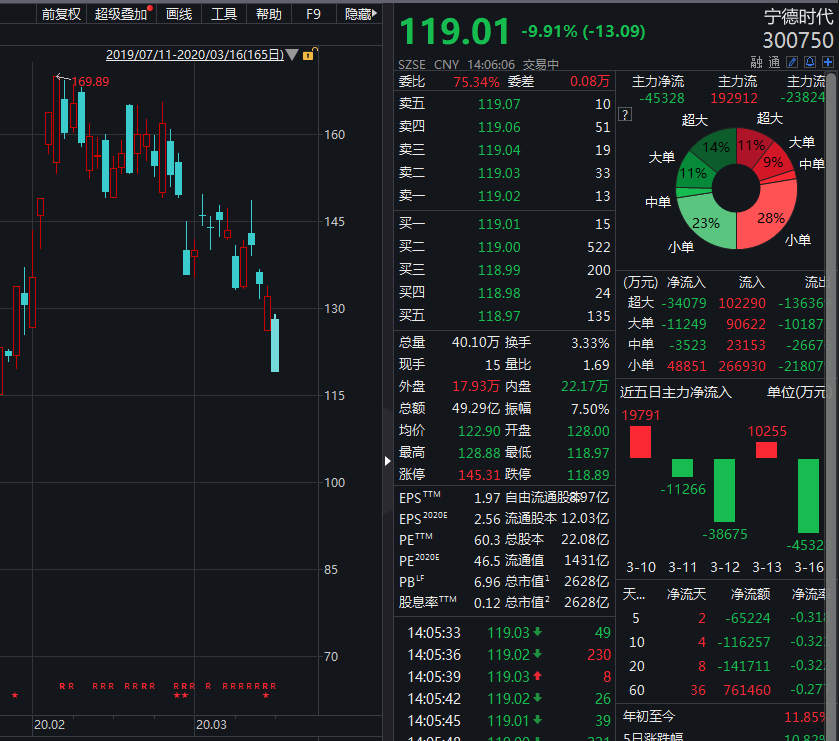The width and height of the screenshot is (839, 741).
Task: Collapse side panel with the white arrow
Action: [x=388, y=460]
